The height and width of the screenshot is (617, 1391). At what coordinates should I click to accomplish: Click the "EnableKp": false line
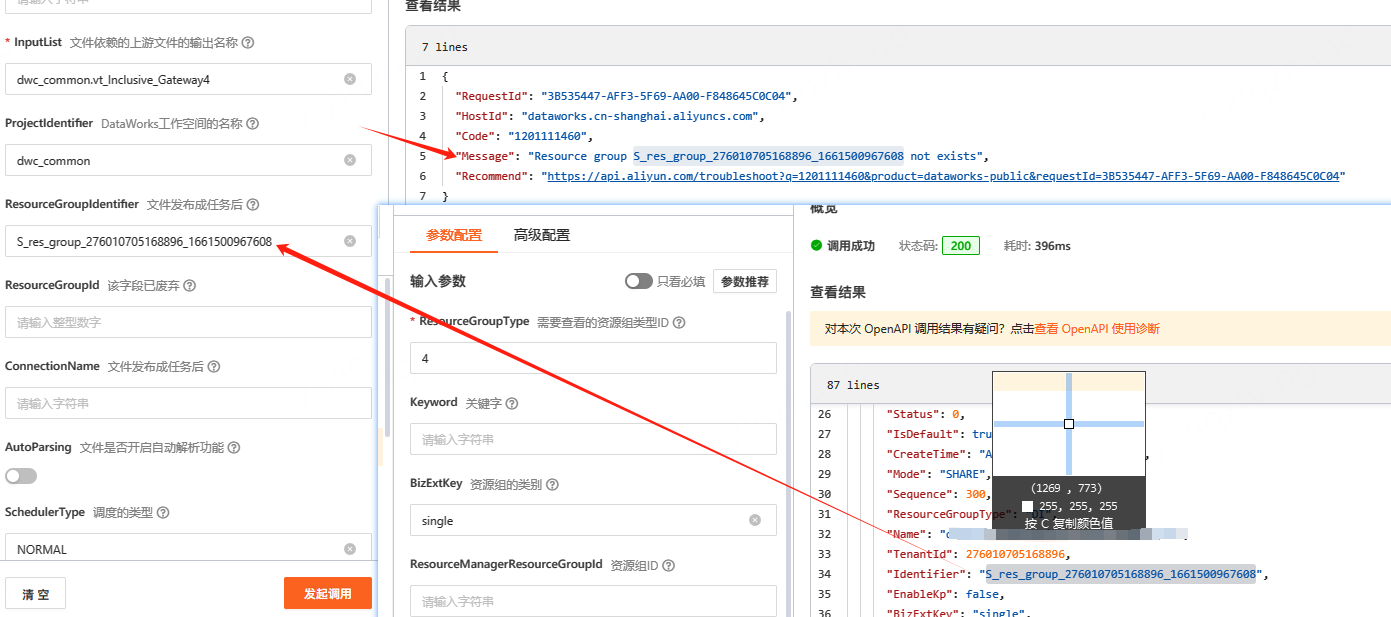point(945,594)
